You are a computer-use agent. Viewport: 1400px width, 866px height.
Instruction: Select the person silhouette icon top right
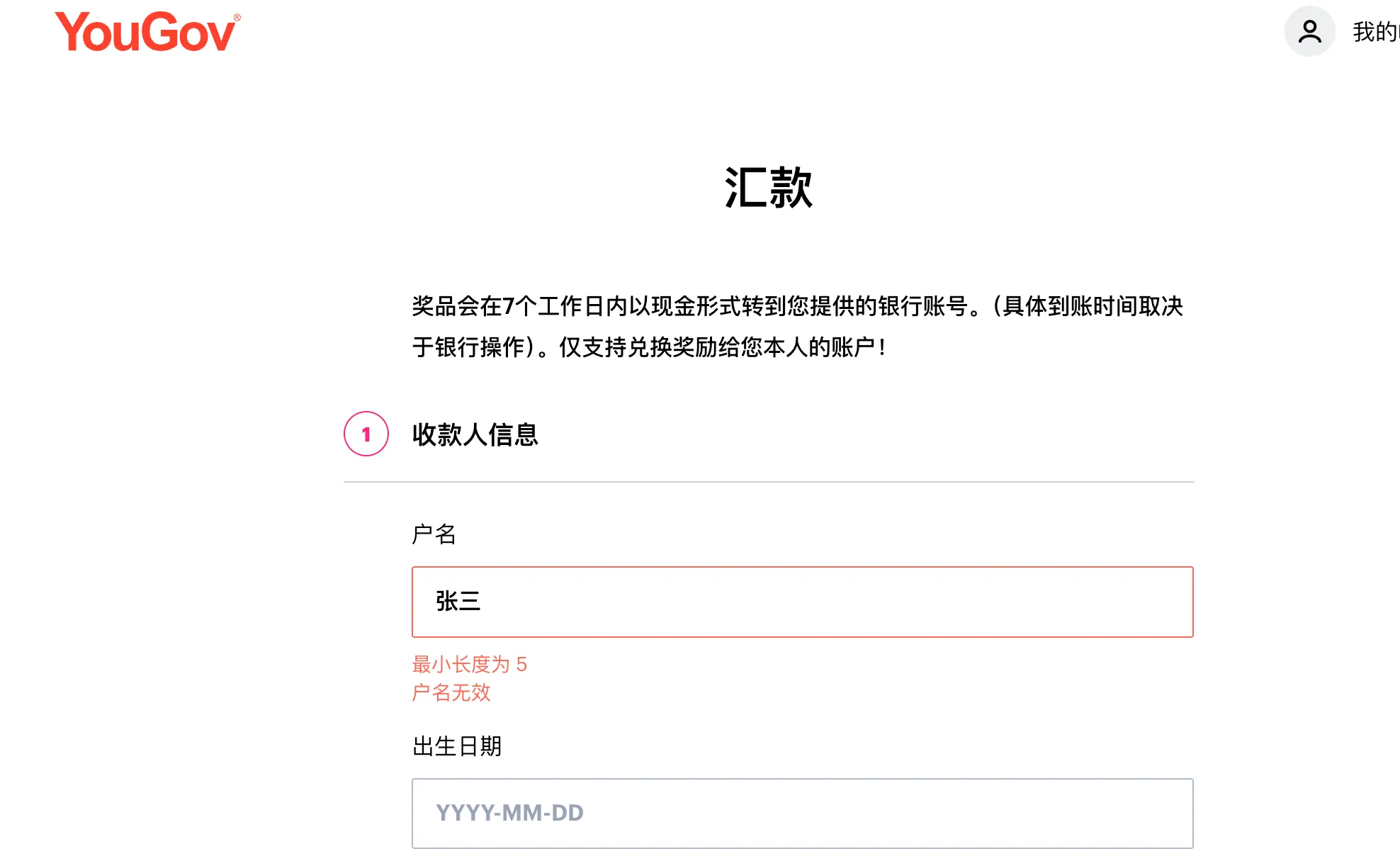[1309, 30]
